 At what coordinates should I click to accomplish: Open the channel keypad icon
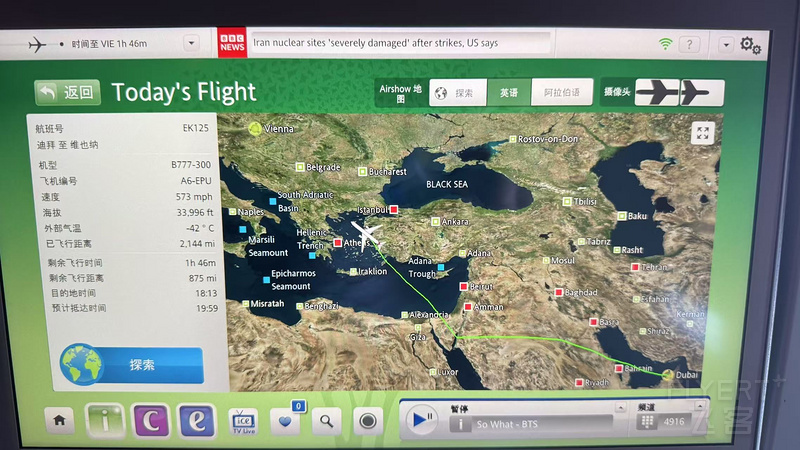click(x=647, y=422)
